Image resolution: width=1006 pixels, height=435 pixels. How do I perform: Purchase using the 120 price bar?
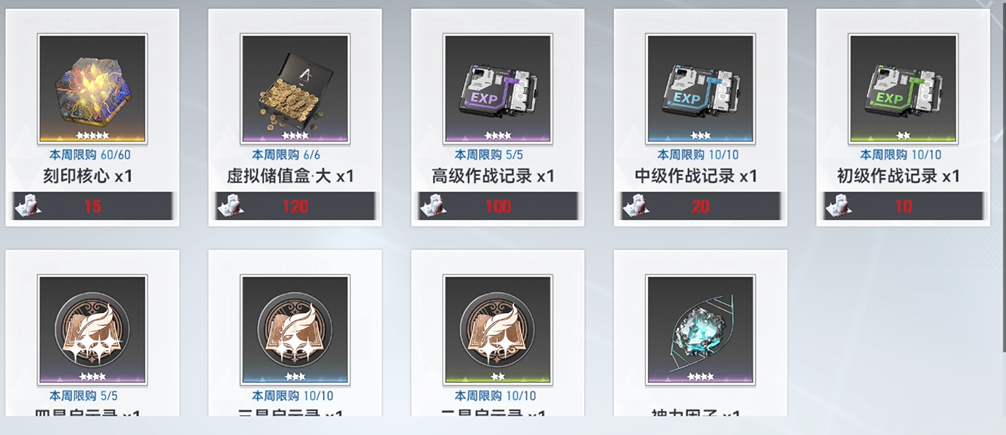coord(295,206)
